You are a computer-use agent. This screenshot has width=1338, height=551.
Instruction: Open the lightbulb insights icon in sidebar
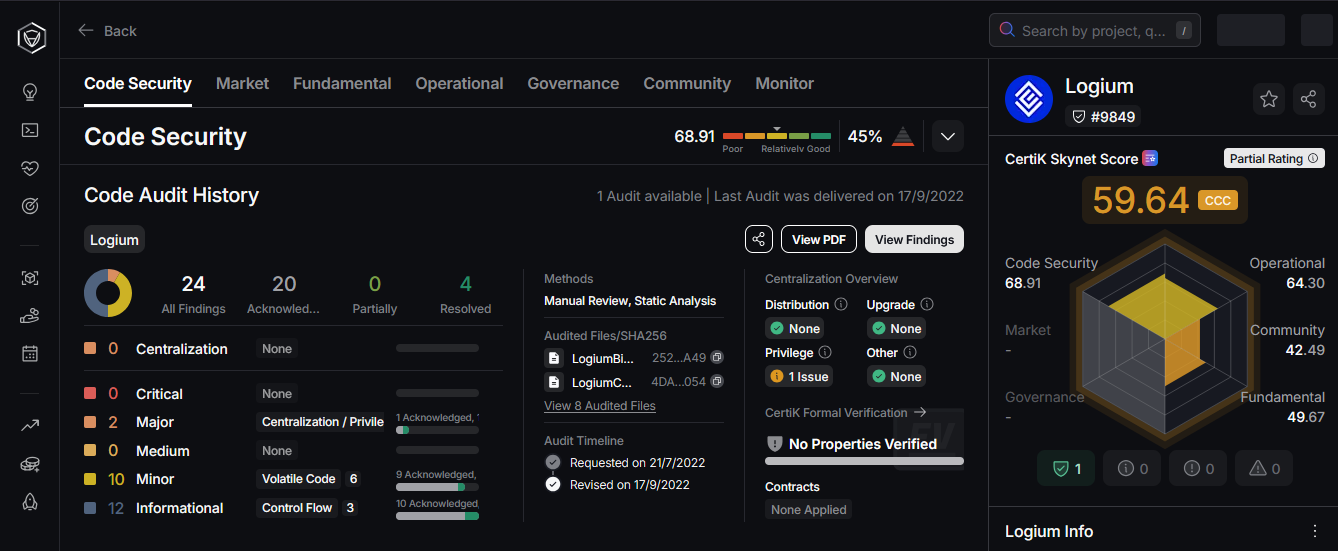coord(30,92)
